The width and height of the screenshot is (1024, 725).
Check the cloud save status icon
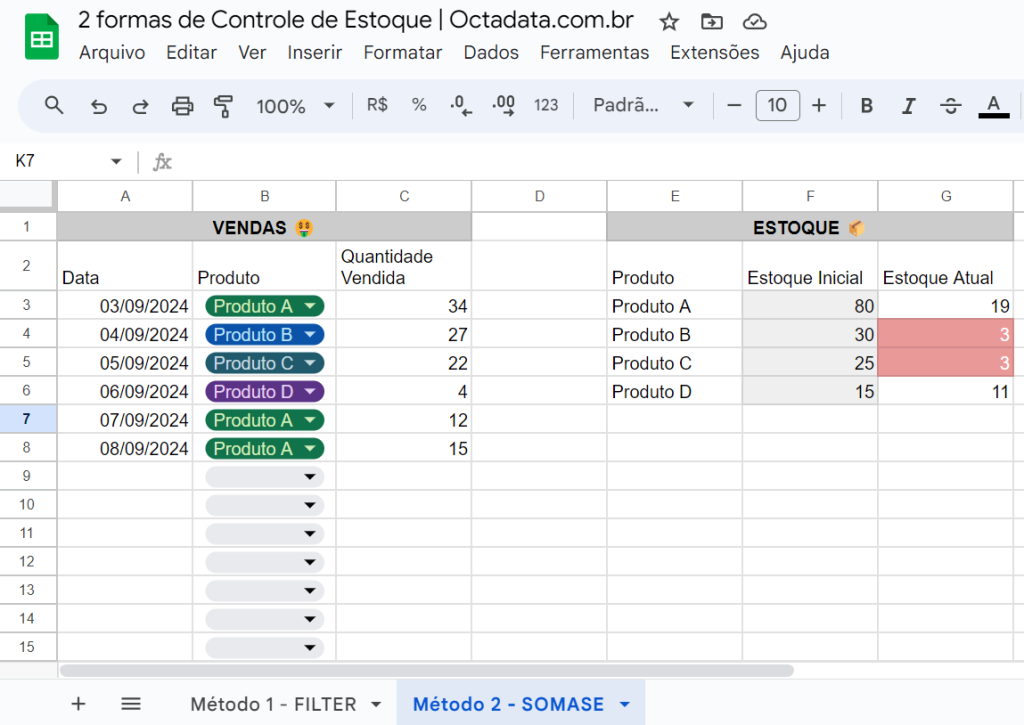[755, 21]
